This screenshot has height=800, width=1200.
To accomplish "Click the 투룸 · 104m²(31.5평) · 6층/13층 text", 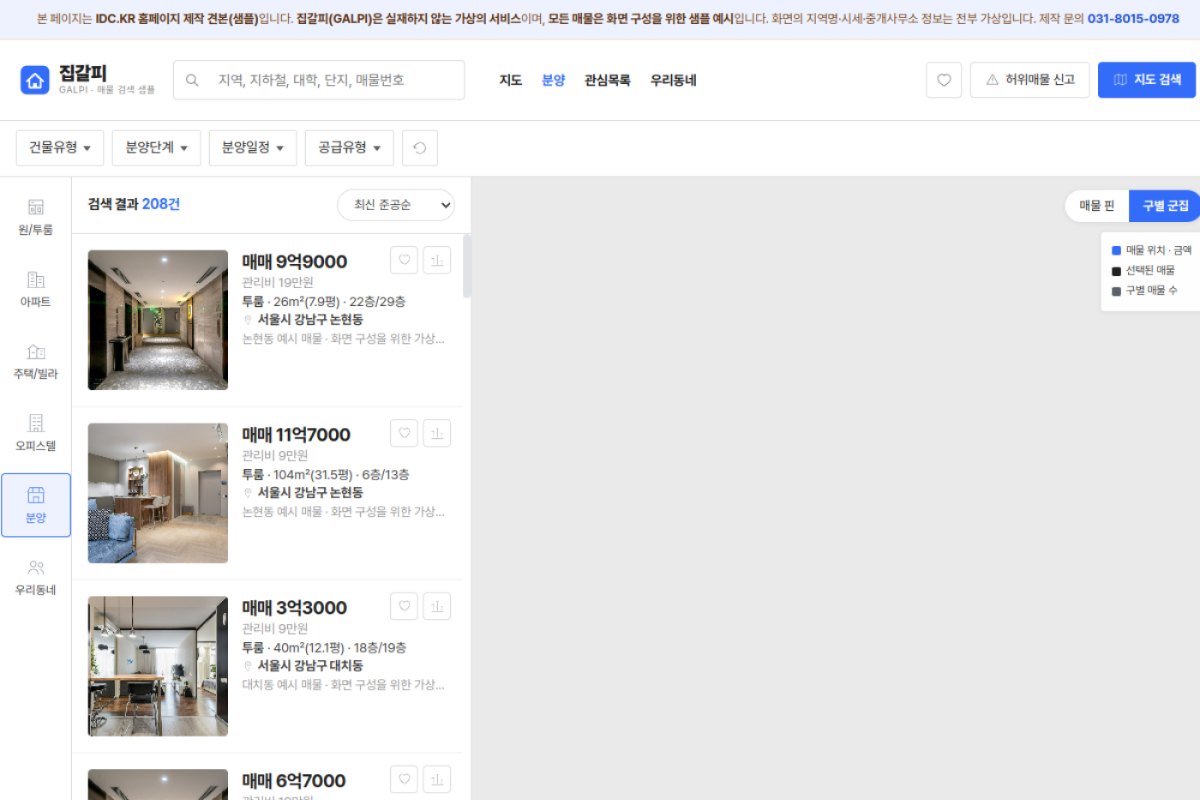I will [325, 475].
